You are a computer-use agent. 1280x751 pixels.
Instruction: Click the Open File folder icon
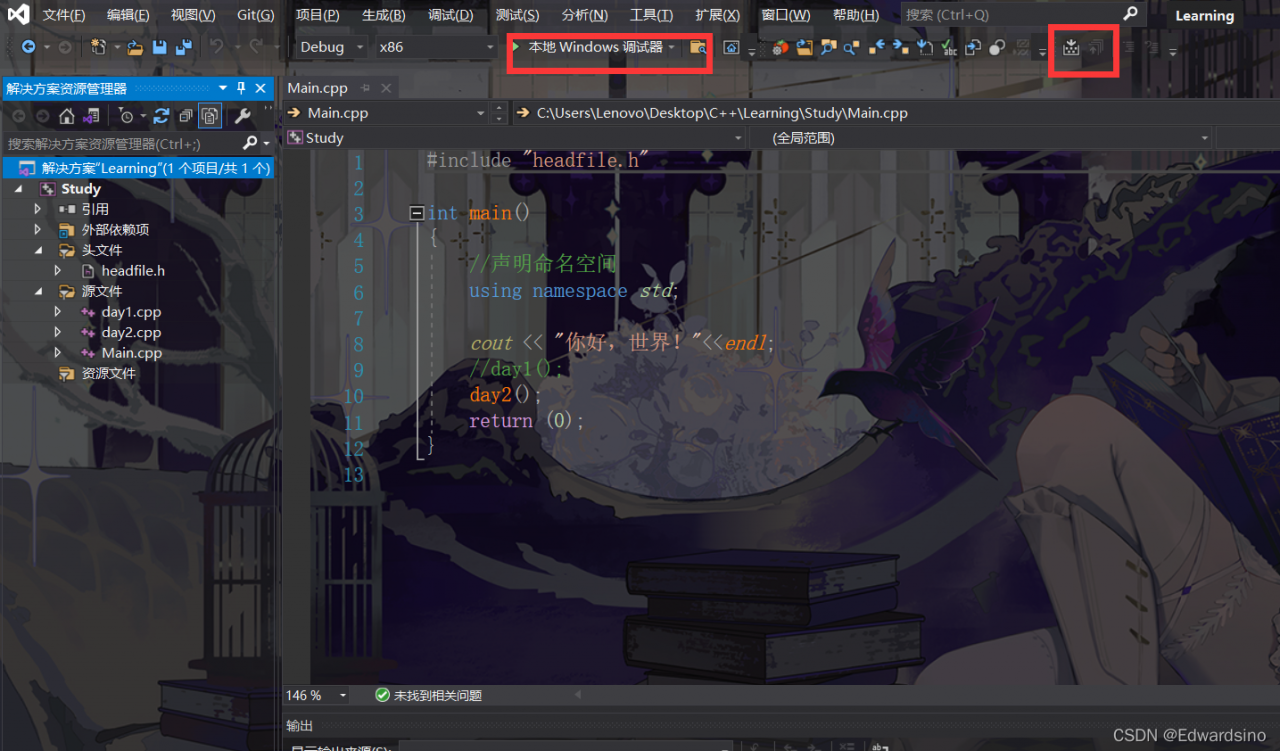(135, 47)
